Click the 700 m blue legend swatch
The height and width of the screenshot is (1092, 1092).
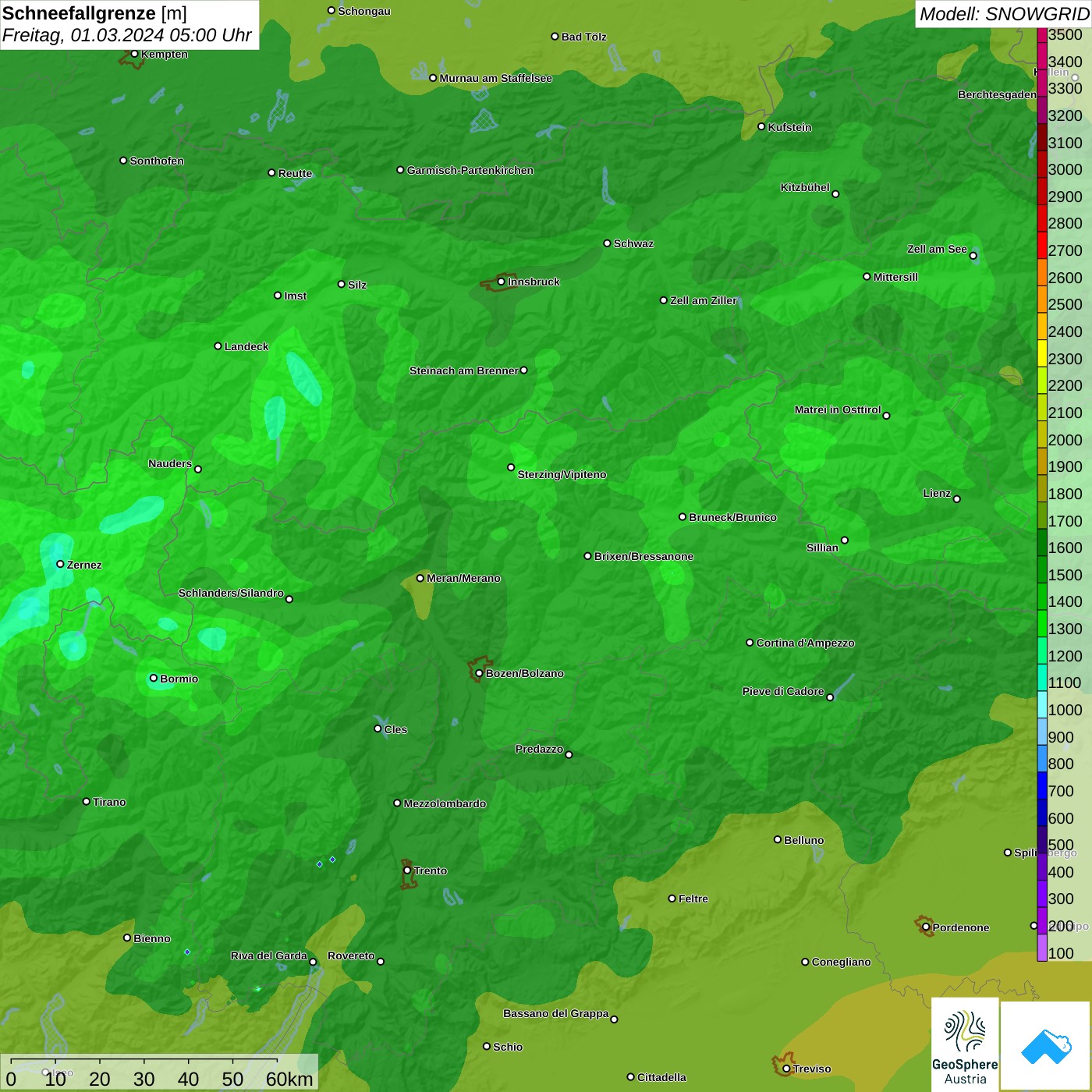tap(1042, 785)
